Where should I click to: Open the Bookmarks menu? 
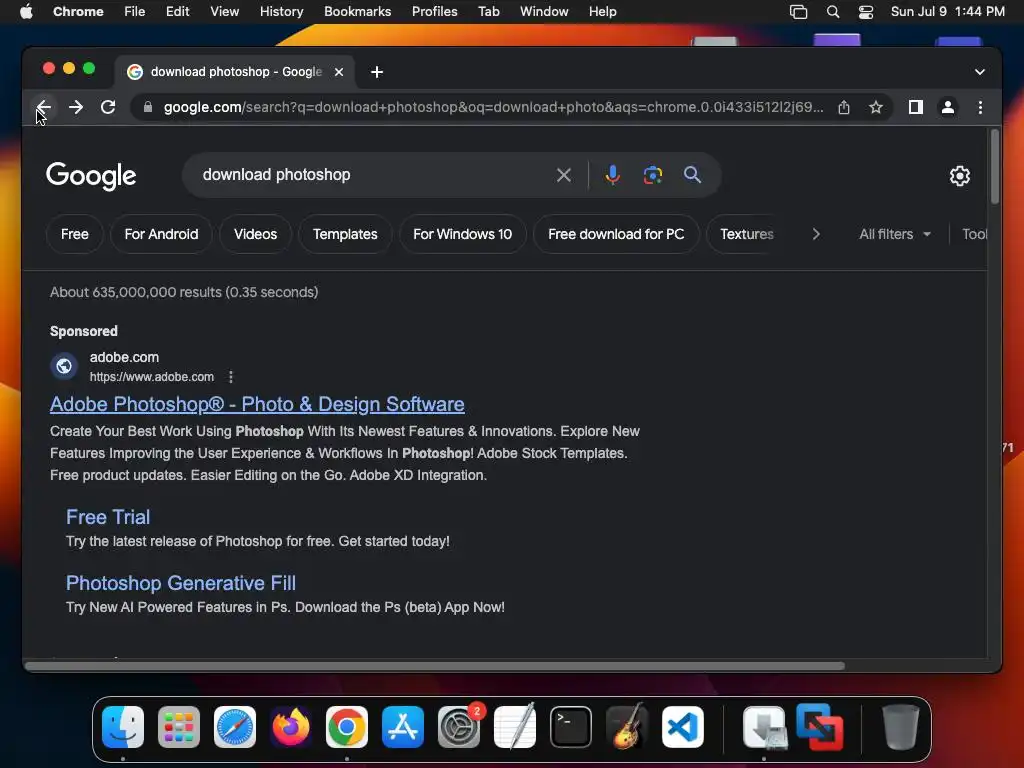point(357,12)
